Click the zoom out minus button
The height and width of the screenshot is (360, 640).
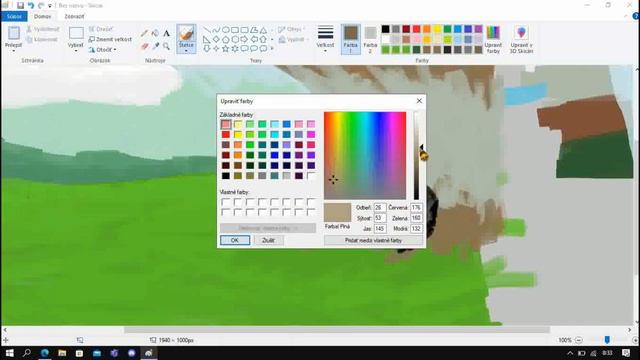tap(579, 340)
